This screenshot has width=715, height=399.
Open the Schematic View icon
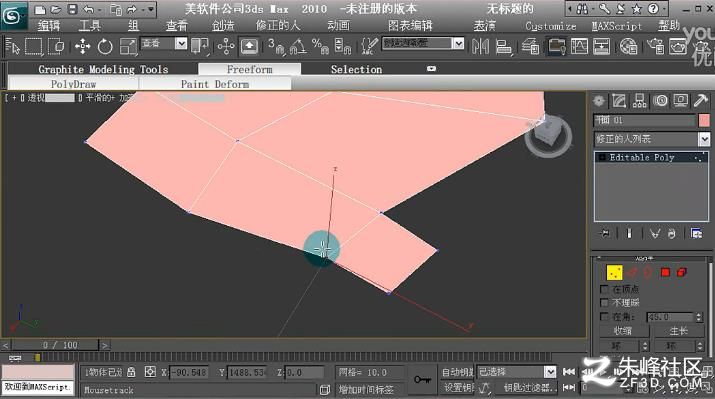(602, 47)
